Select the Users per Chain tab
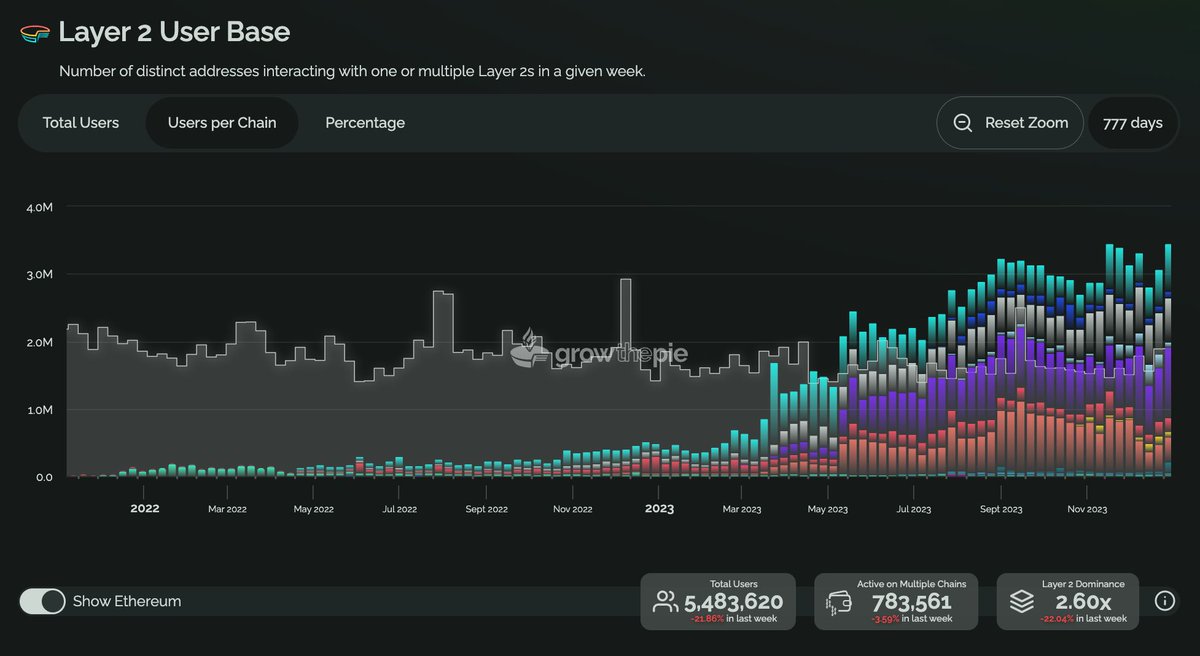 [x=222, y=122]
